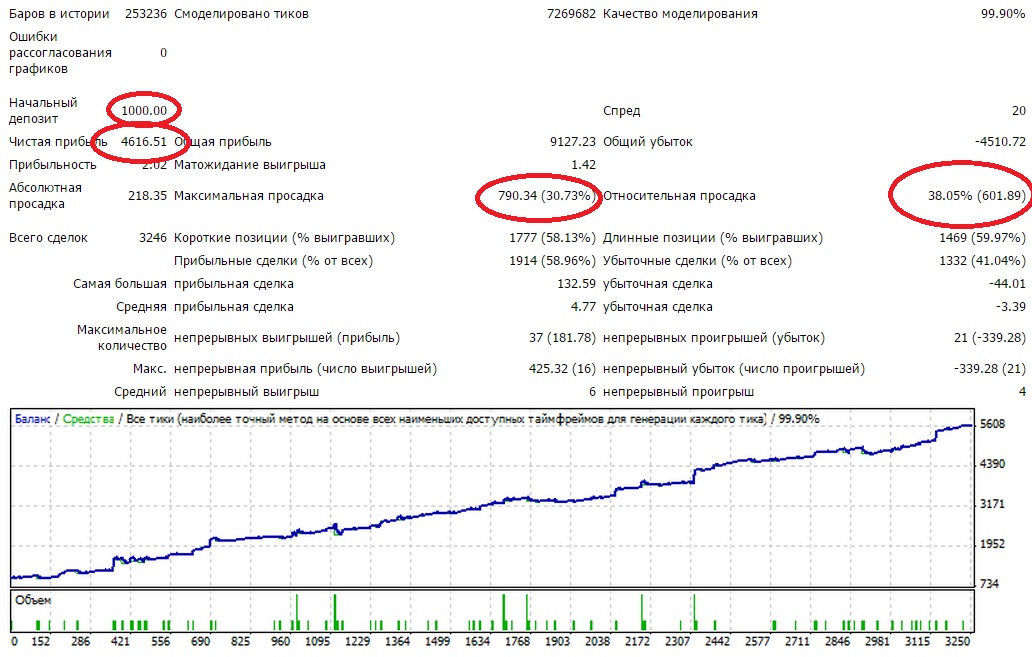
Task: Click the 1634 tick on horizontal axis
Action: click(477, 641)
